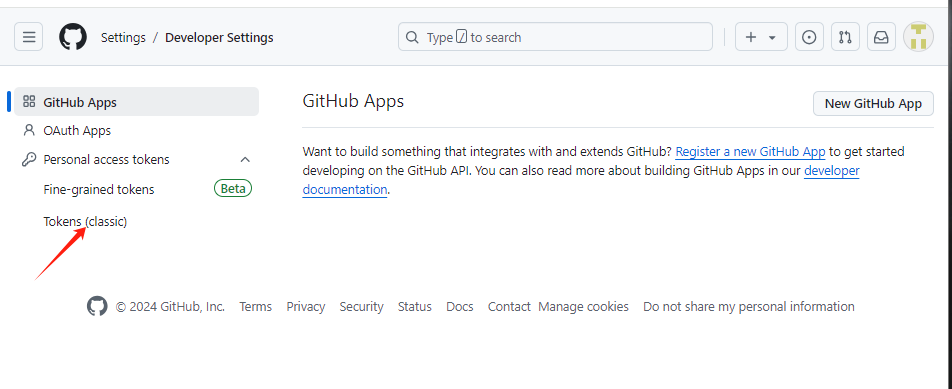Image resolution: width=952 pixels, height=389 pixels.
Task: Click the plus create-new icon
Action: [750, 37]
